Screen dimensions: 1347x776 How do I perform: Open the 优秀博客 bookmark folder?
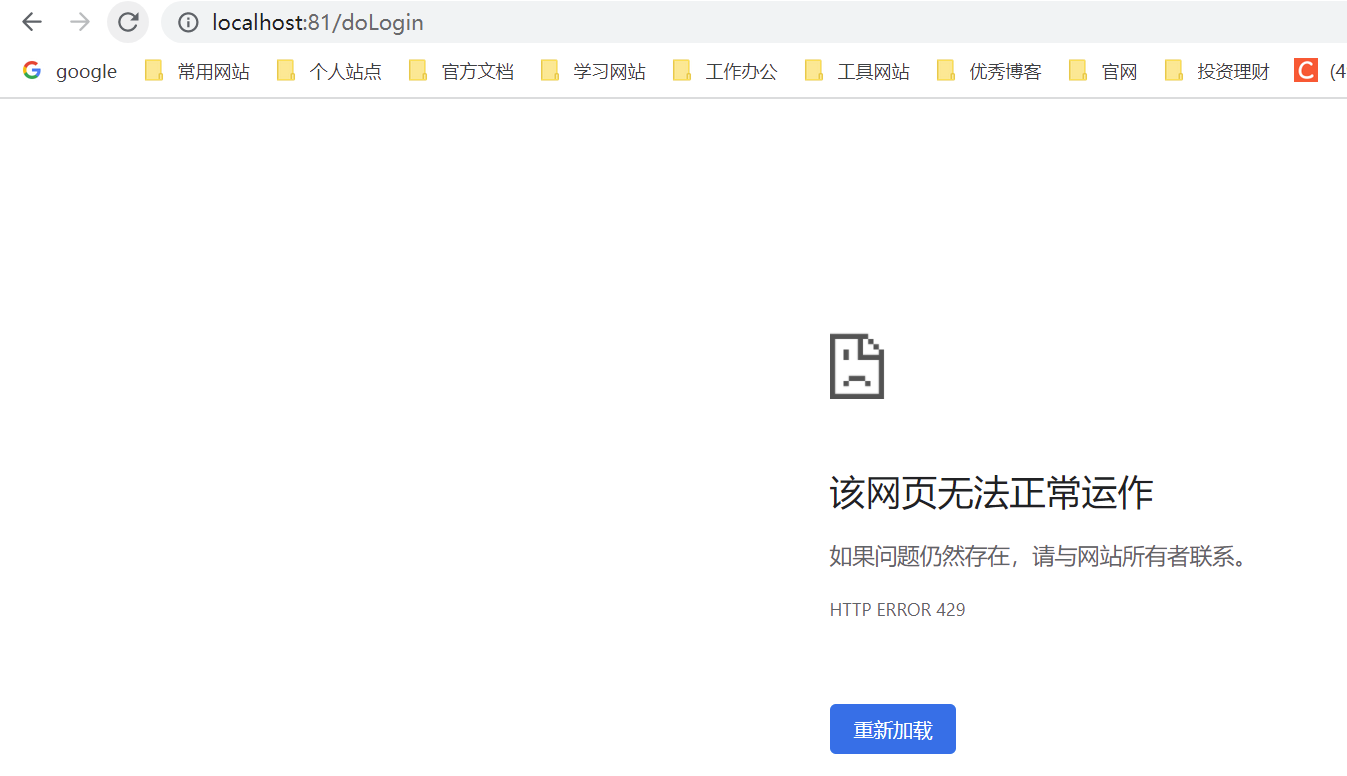(x=989, y=71)
